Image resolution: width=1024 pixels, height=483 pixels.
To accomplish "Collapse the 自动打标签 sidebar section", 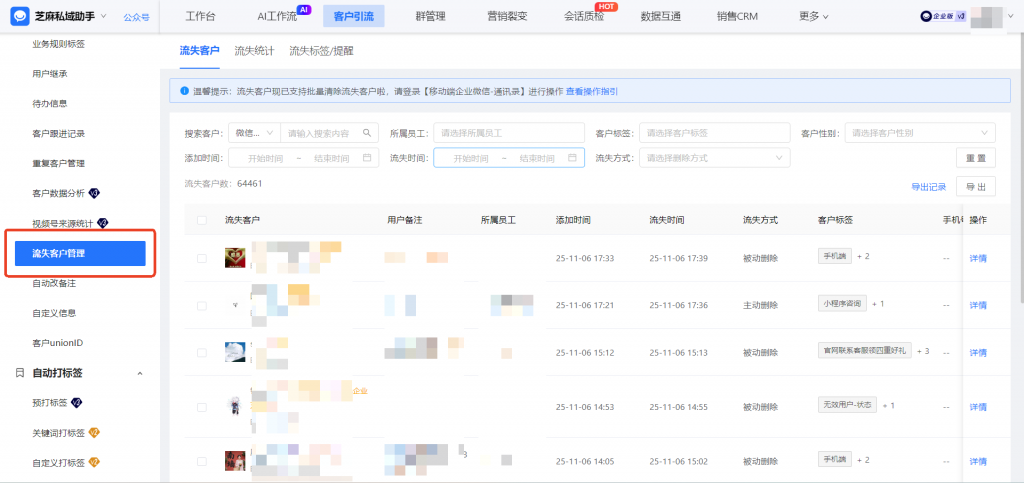I will 140,373.
